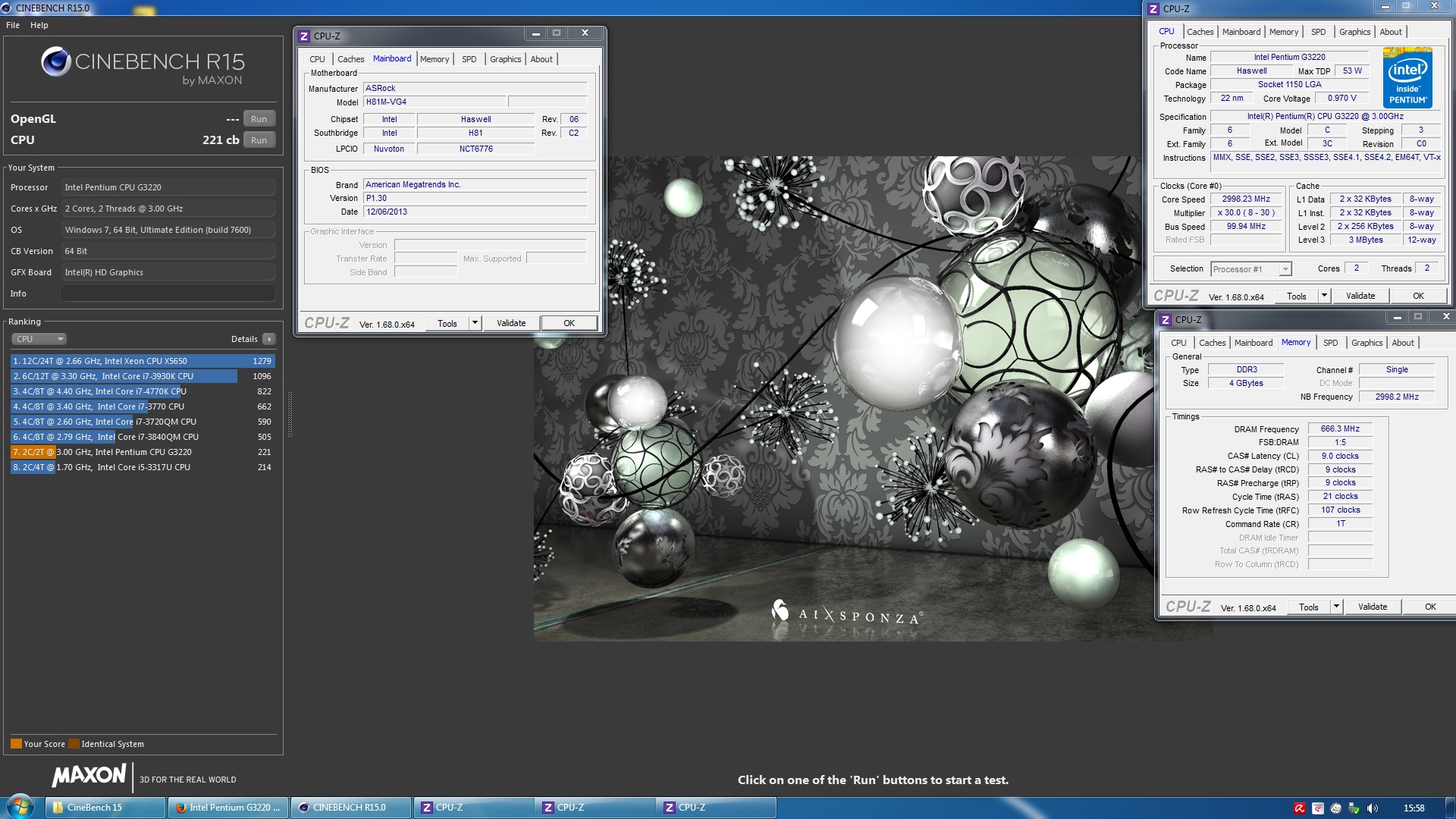The height and width of the screenshot is (819, 1456).
Task: Select ranking row Intel Core i7-3770
Action: [x=143, y=406]
